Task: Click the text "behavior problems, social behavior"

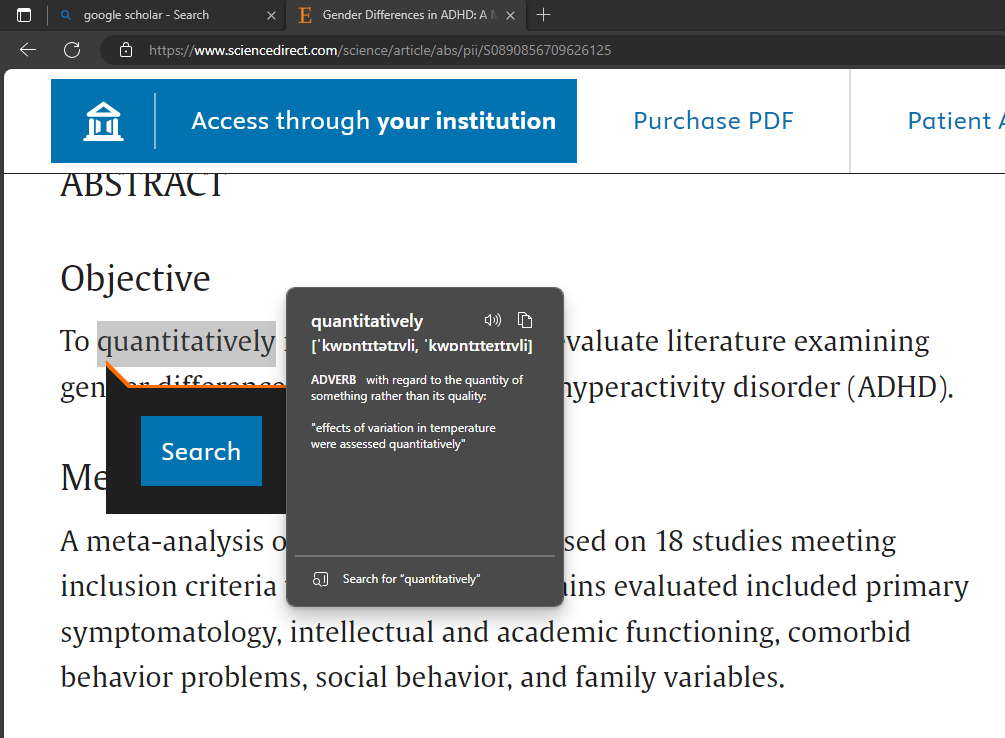Action: [286, 677]
